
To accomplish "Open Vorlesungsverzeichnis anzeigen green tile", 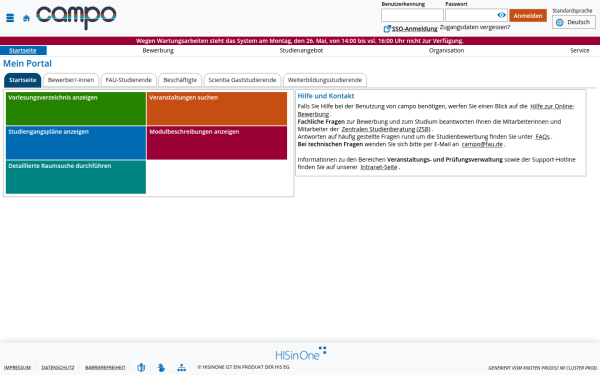I will (76, 108).
